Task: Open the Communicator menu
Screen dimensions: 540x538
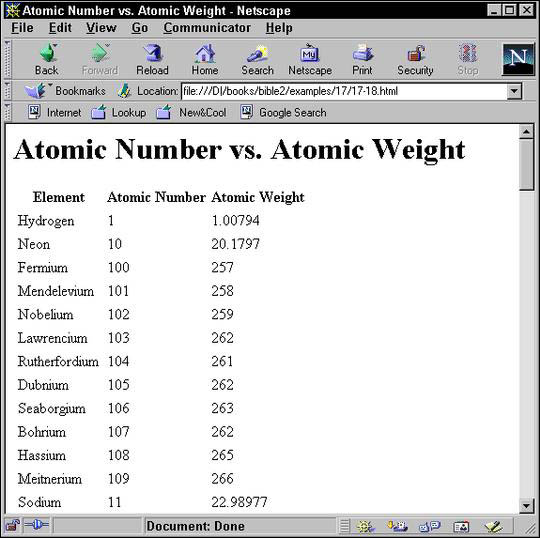Action: 207,28
